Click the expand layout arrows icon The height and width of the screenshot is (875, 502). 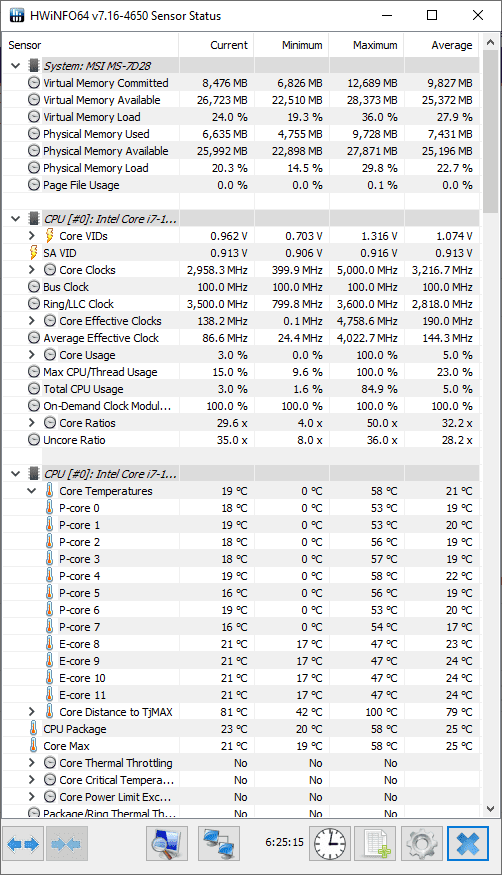coord(23,844)
